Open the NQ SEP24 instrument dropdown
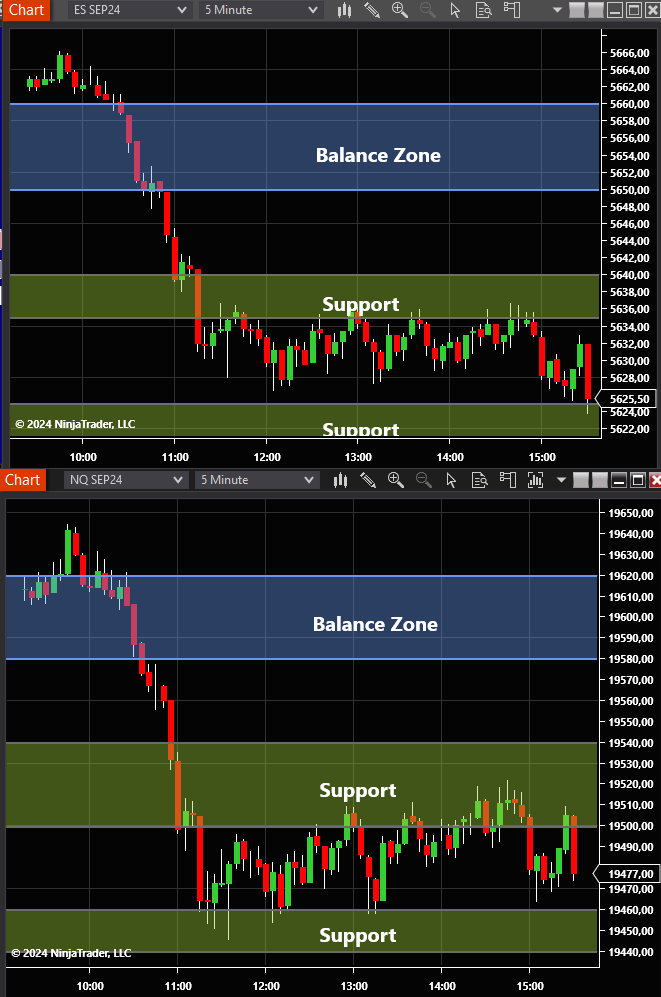This screenshot has width=661, height=997. 126,480
